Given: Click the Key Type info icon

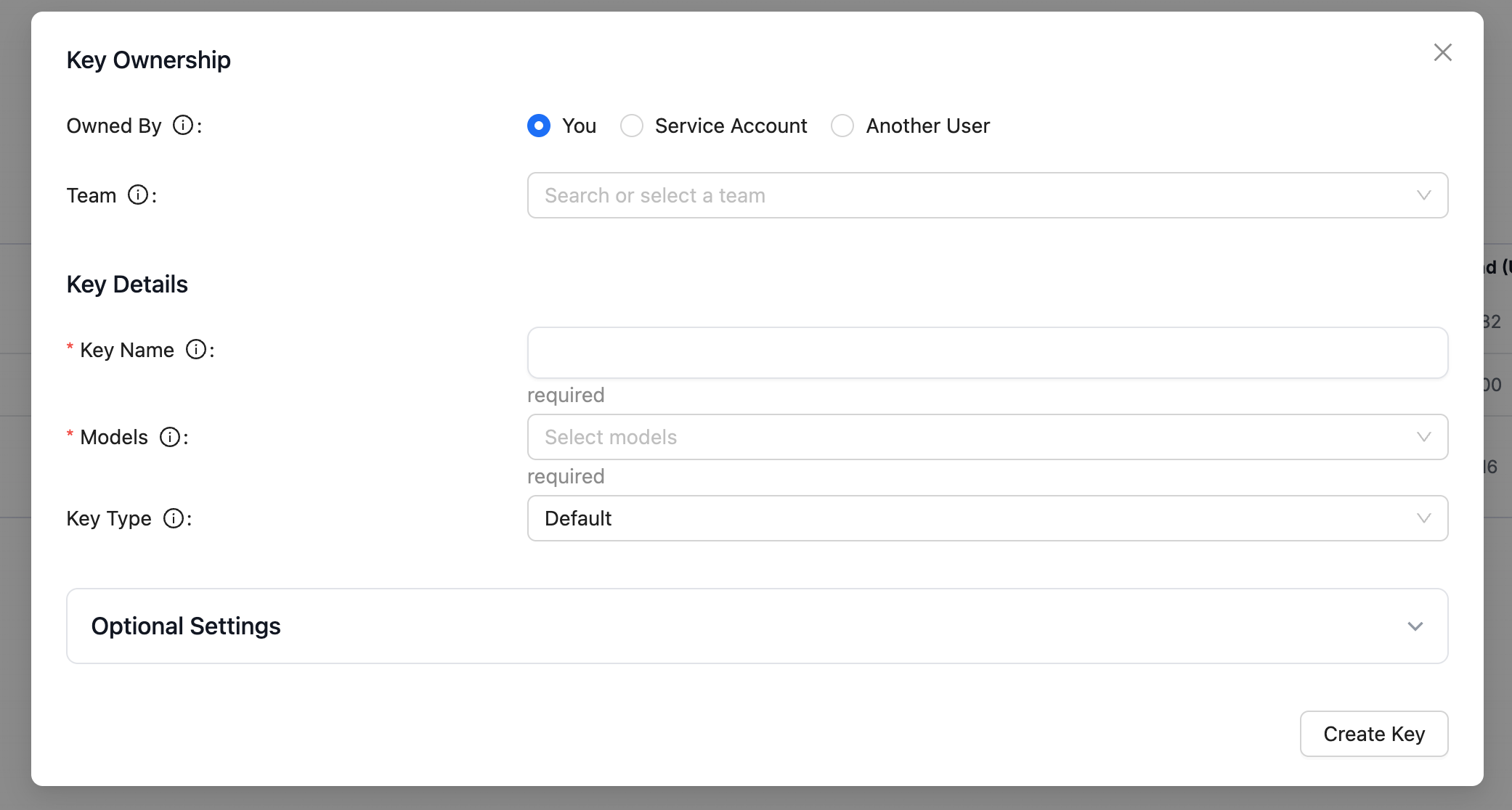Looking at the screenshot, I should [x=174, y=518].
